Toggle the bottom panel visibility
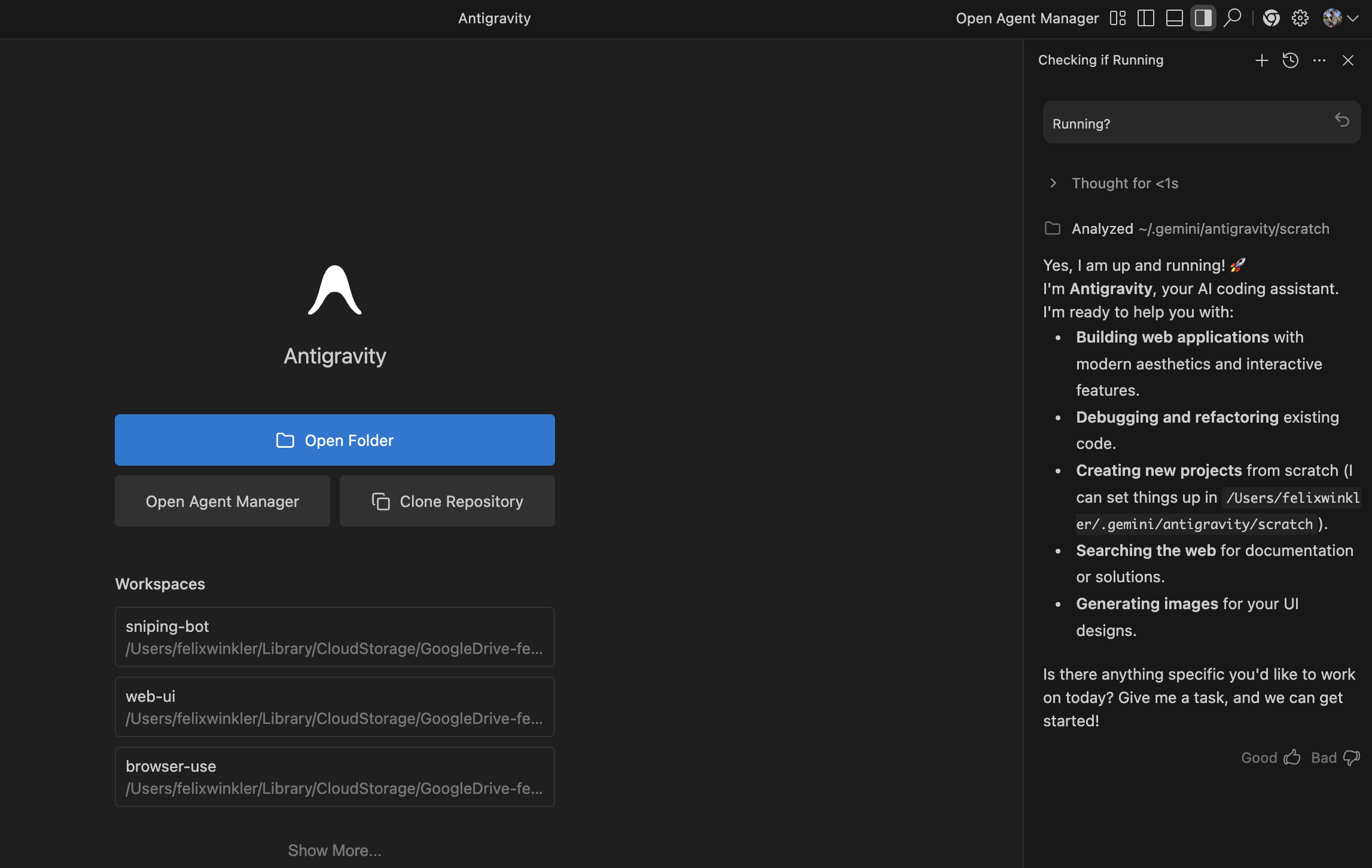The image size is (1372, 868). (1174, 18)
